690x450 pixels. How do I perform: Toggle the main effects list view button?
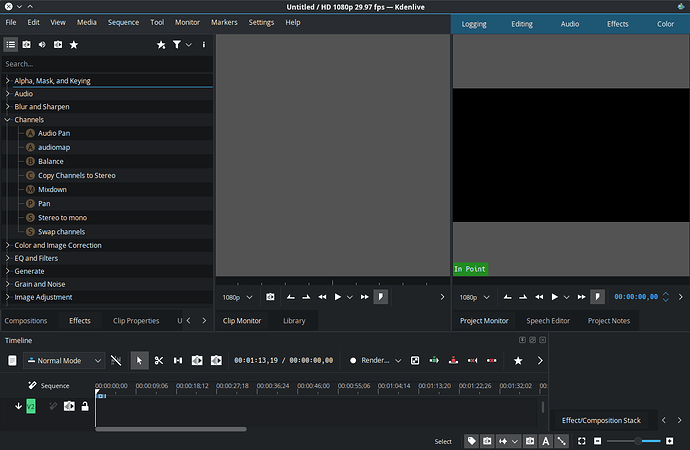[10, 45]
